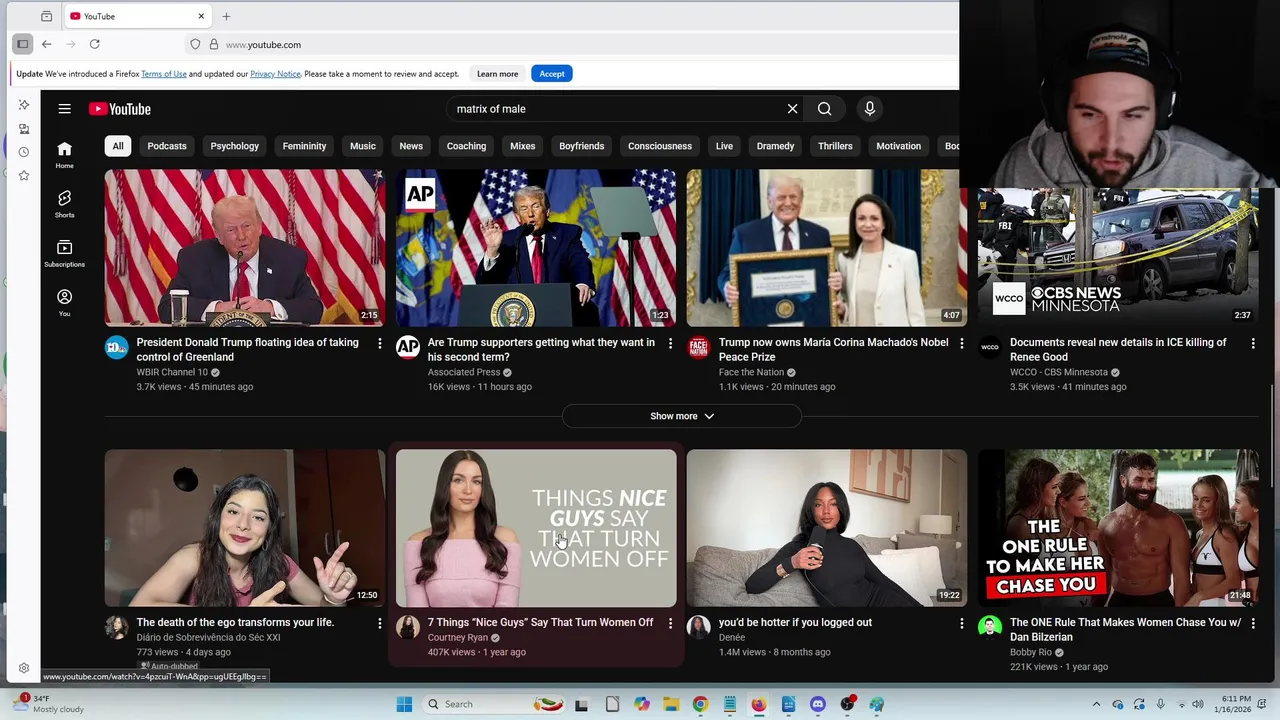Go back with the browser back arrow
1280x720 pixels.
(46, 44)
